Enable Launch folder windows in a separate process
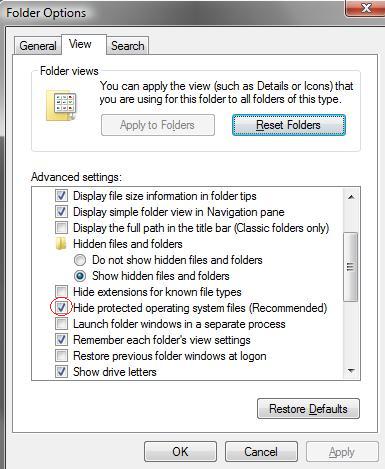This screenshot has height=469, width=385. point(61,324)
